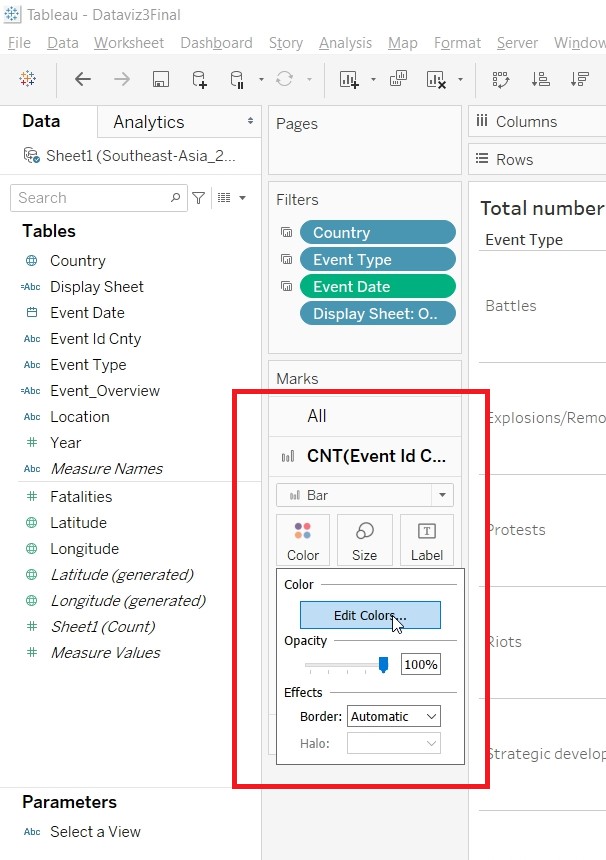The image size is (606, 860).
Task: Sort ascending using the toolbar icon
Action: pos(539,80)
